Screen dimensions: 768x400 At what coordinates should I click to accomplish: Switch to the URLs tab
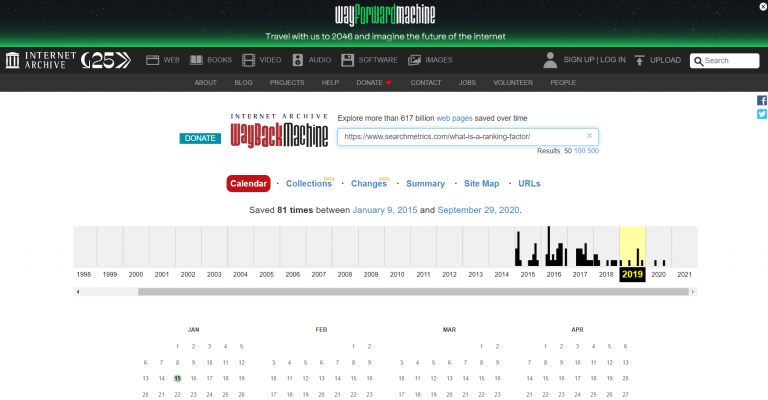click(x=529, y=184)
